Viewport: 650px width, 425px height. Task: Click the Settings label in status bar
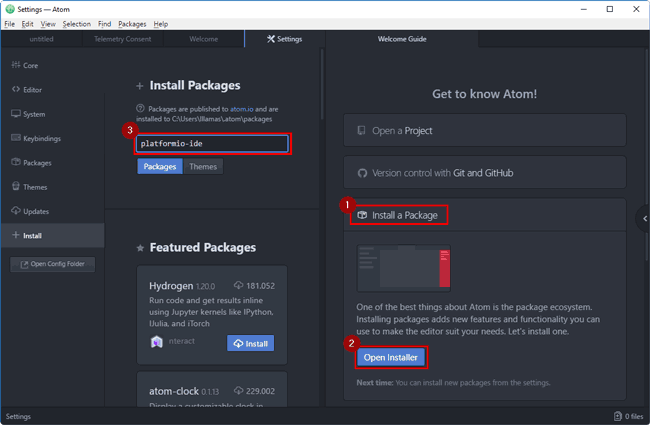point(18,416)
